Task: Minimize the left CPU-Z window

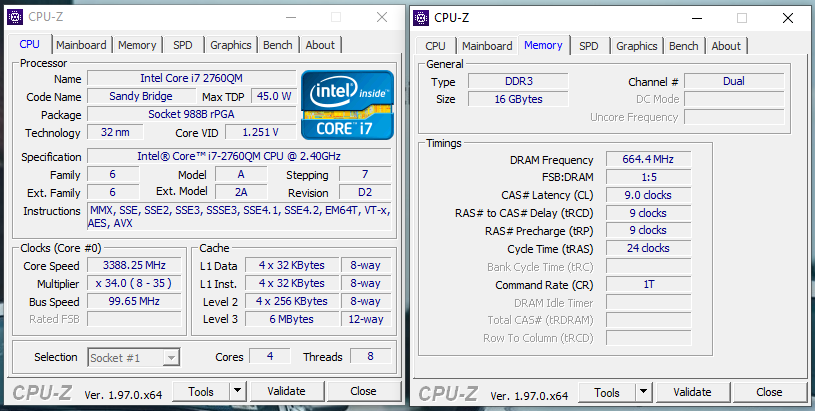Action: tap(292, 17)
